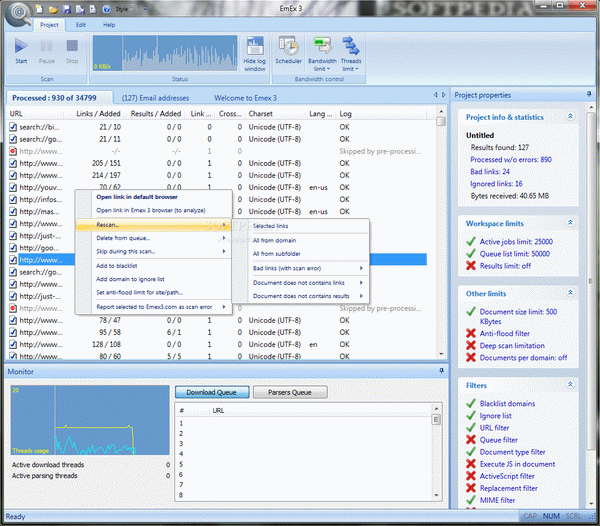
Task: Open the Scheduler
Action: click(x=290, y=50)
